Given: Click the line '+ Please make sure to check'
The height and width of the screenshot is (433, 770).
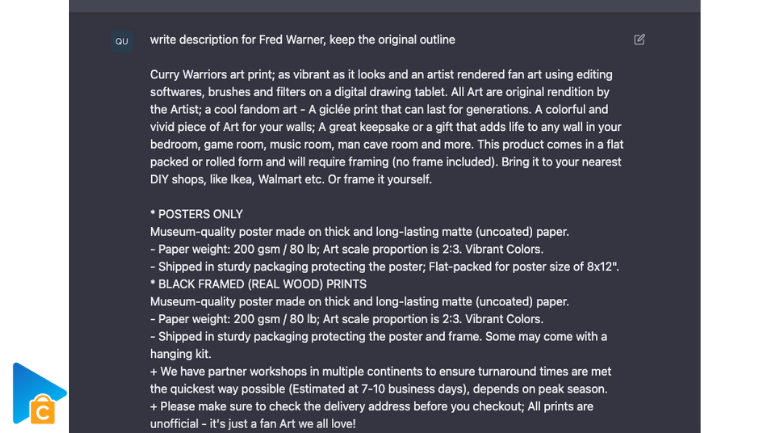Looking at the screenshot, I should pyautogui.click(x=372, y=406).
